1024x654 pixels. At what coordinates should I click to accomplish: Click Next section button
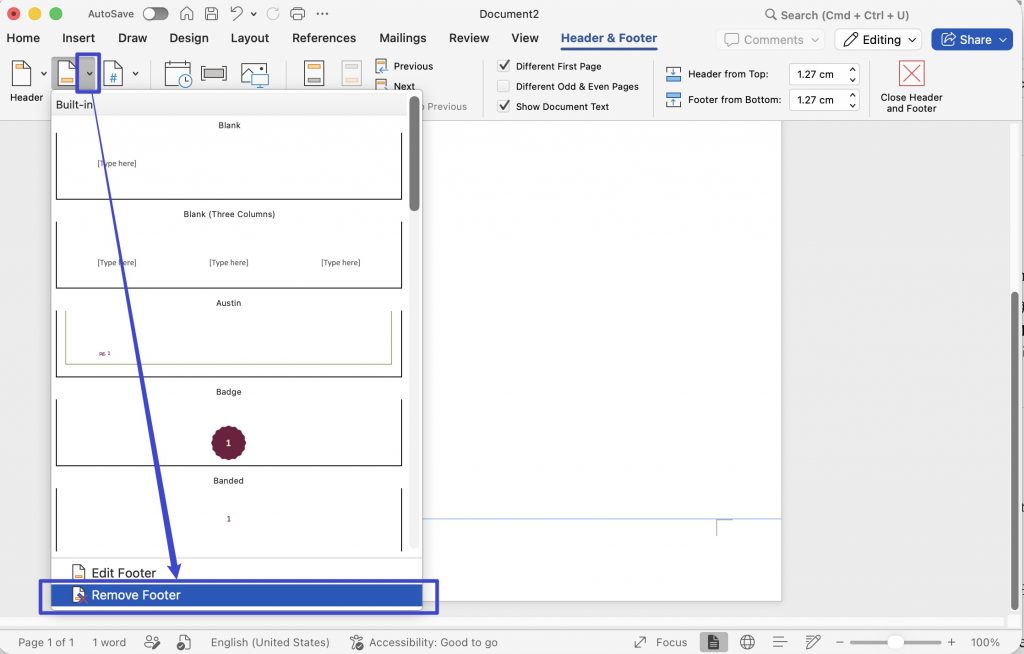point(396,86)
